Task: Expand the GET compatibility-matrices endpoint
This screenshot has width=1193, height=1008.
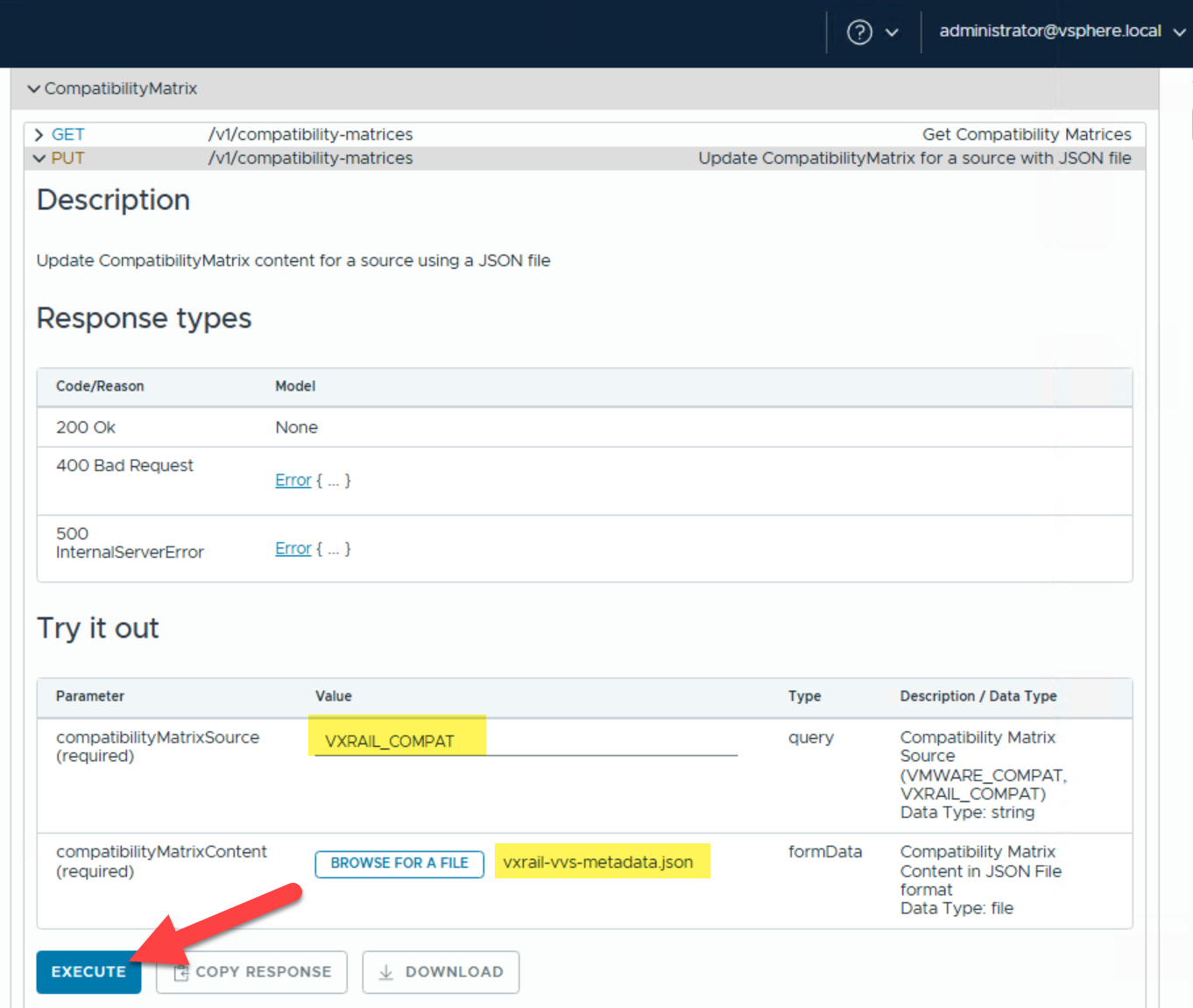Action: [x=39, y=135]
